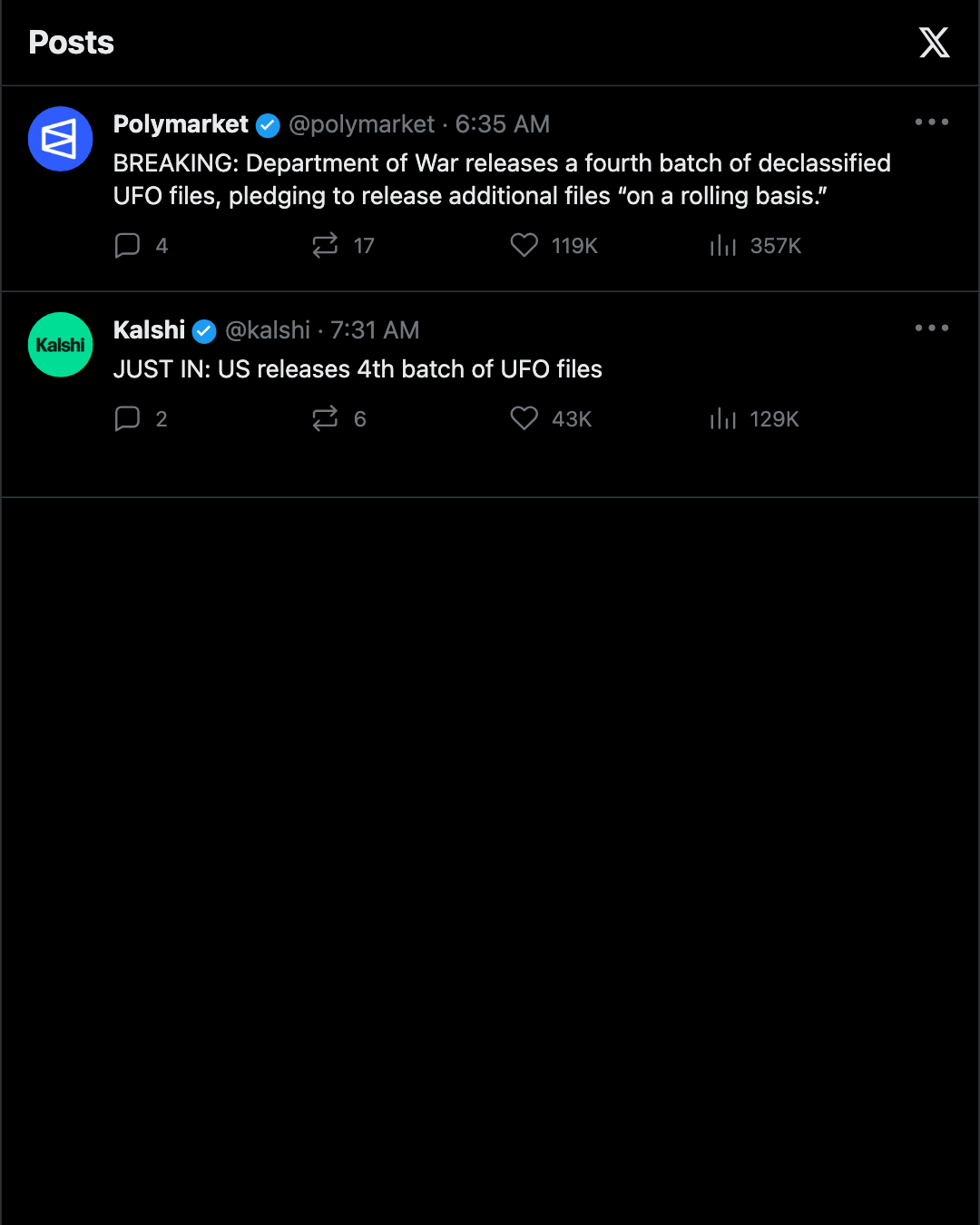
Task: Visit the @polymarket handle
Action: 362,124
